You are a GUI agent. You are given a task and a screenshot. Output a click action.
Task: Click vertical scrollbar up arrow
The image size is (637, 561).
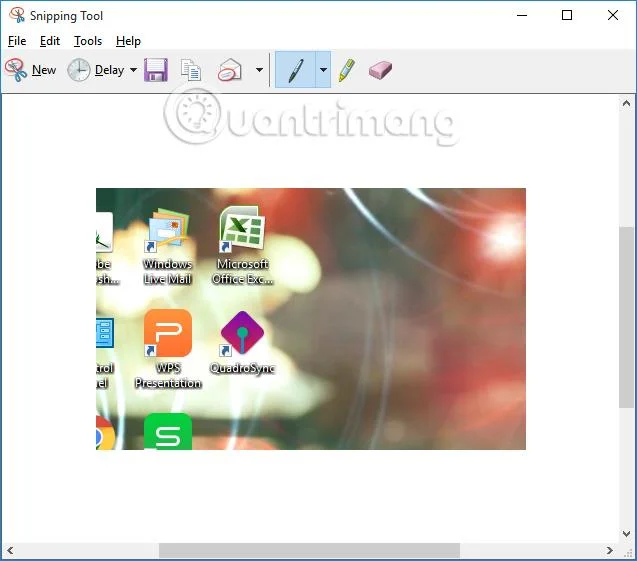[626, 104]
